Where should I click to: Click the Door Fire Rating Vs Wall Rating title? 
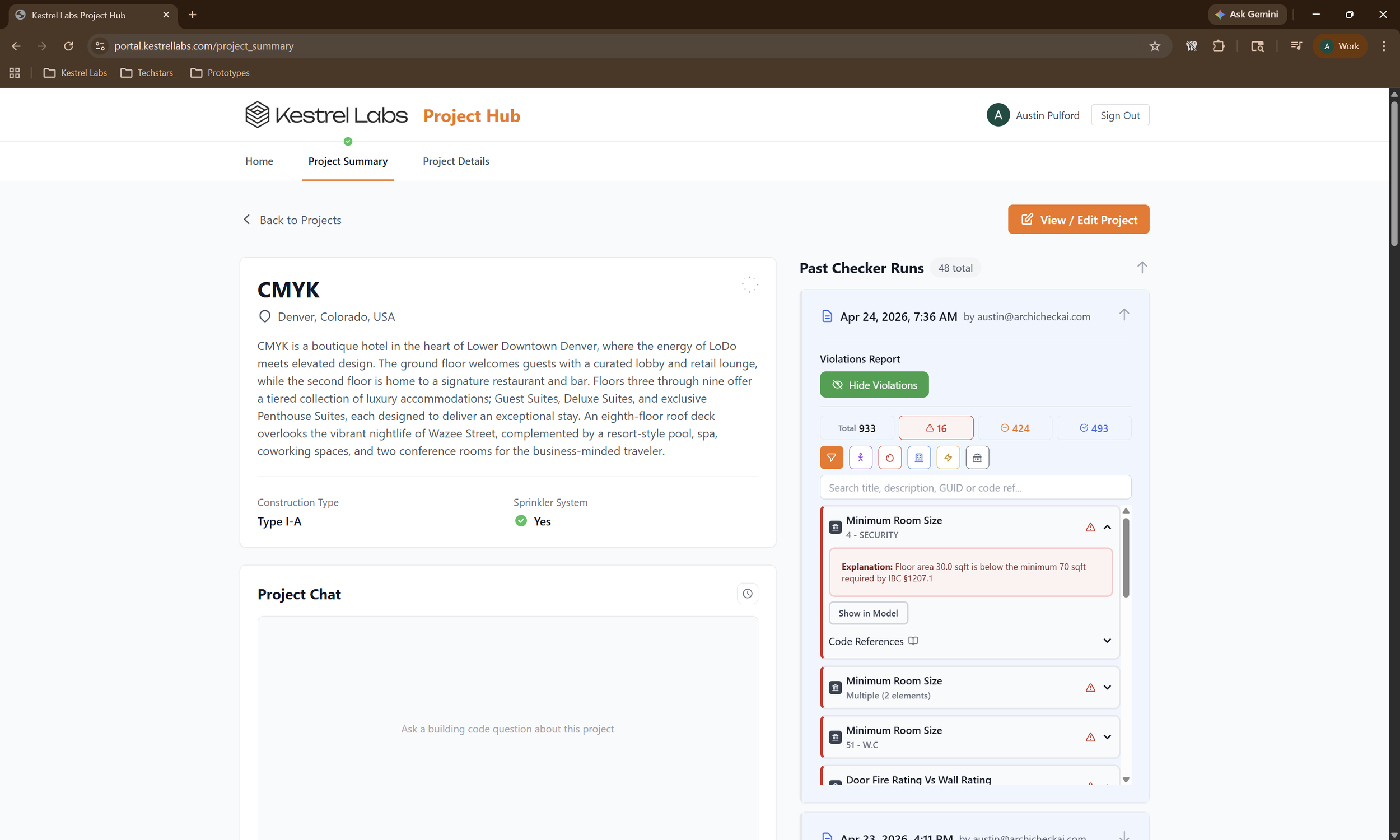918,780
